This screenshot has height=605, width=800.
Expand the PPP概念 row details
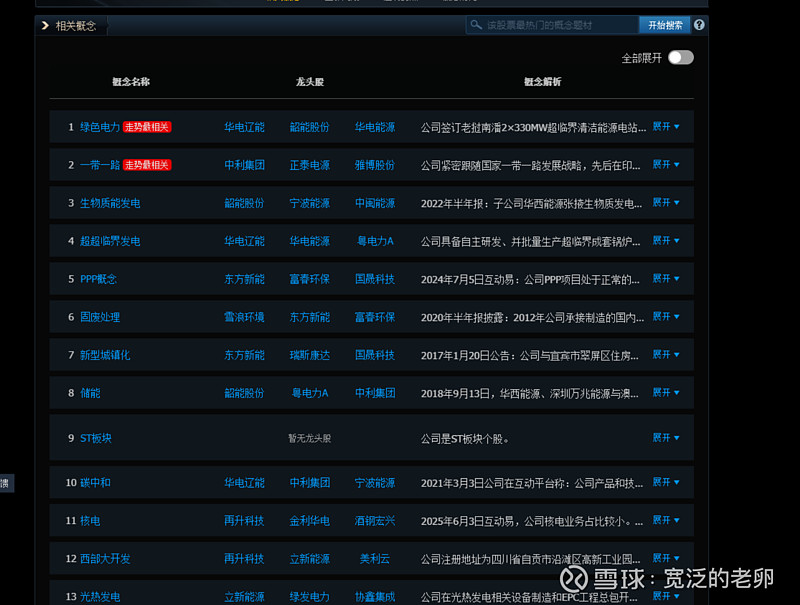coord(666,279)
